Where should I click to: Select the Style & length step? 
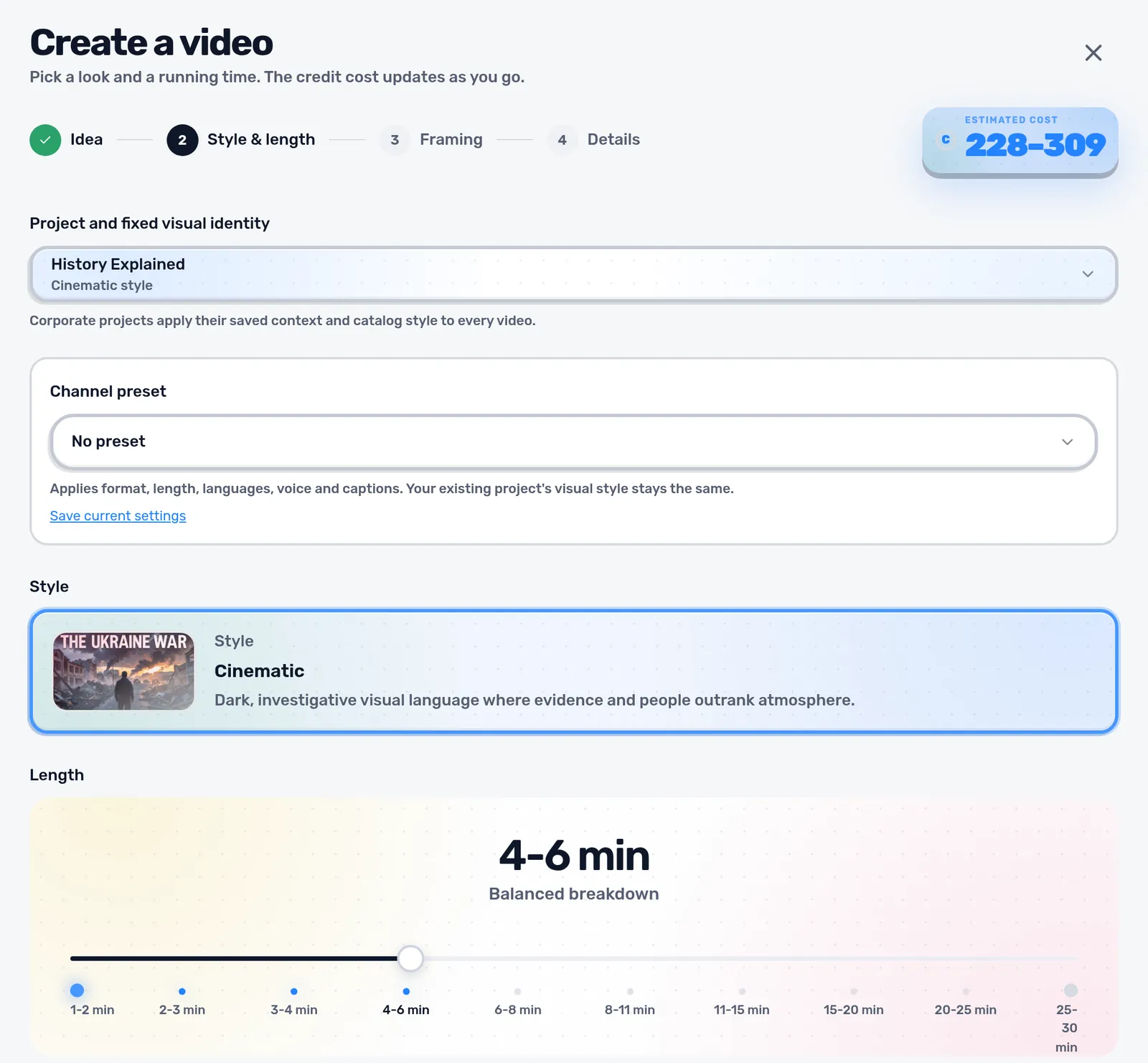pyautogui.click(x=241, y=140)
